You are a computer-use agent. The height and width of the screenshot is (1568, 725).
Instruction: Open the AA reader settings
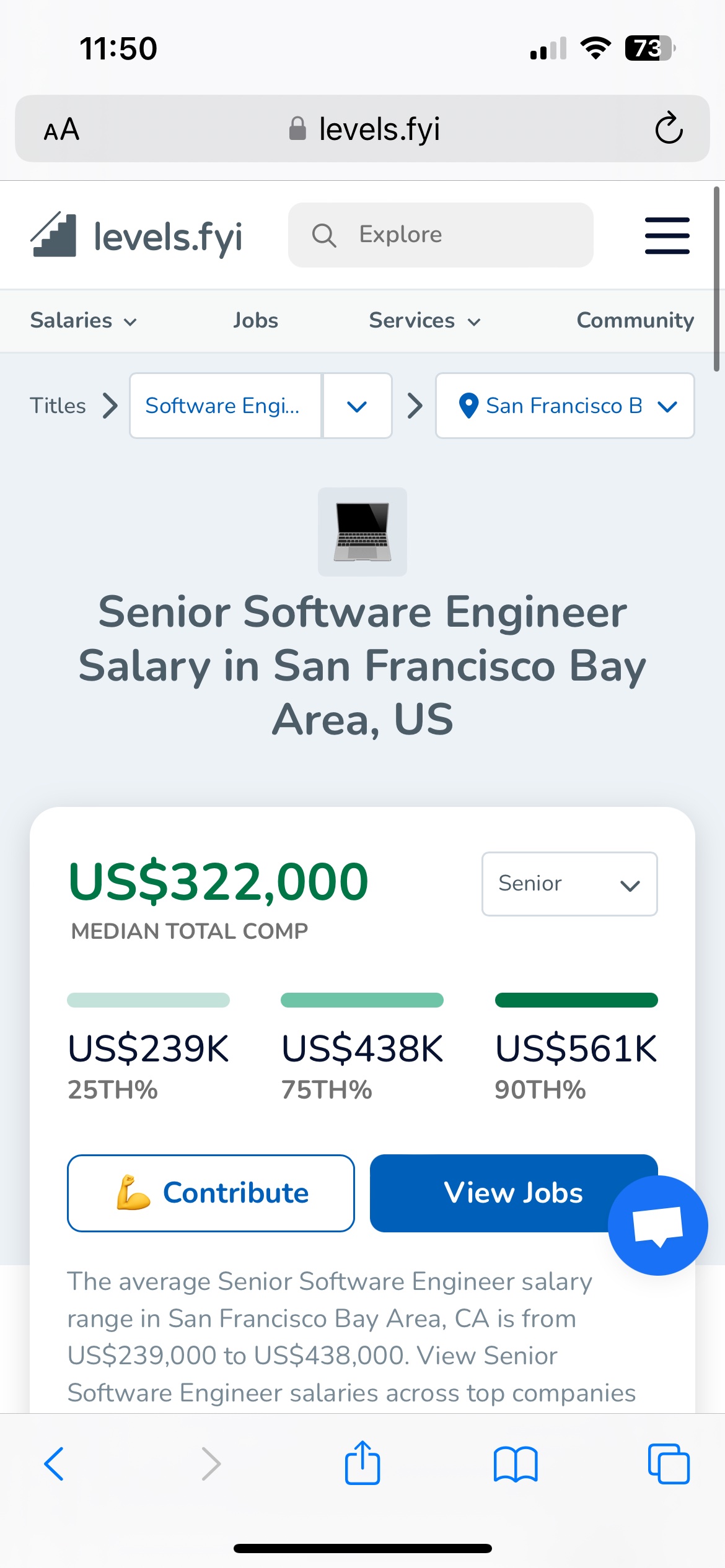pyautogui.click(x=62, y=129)
